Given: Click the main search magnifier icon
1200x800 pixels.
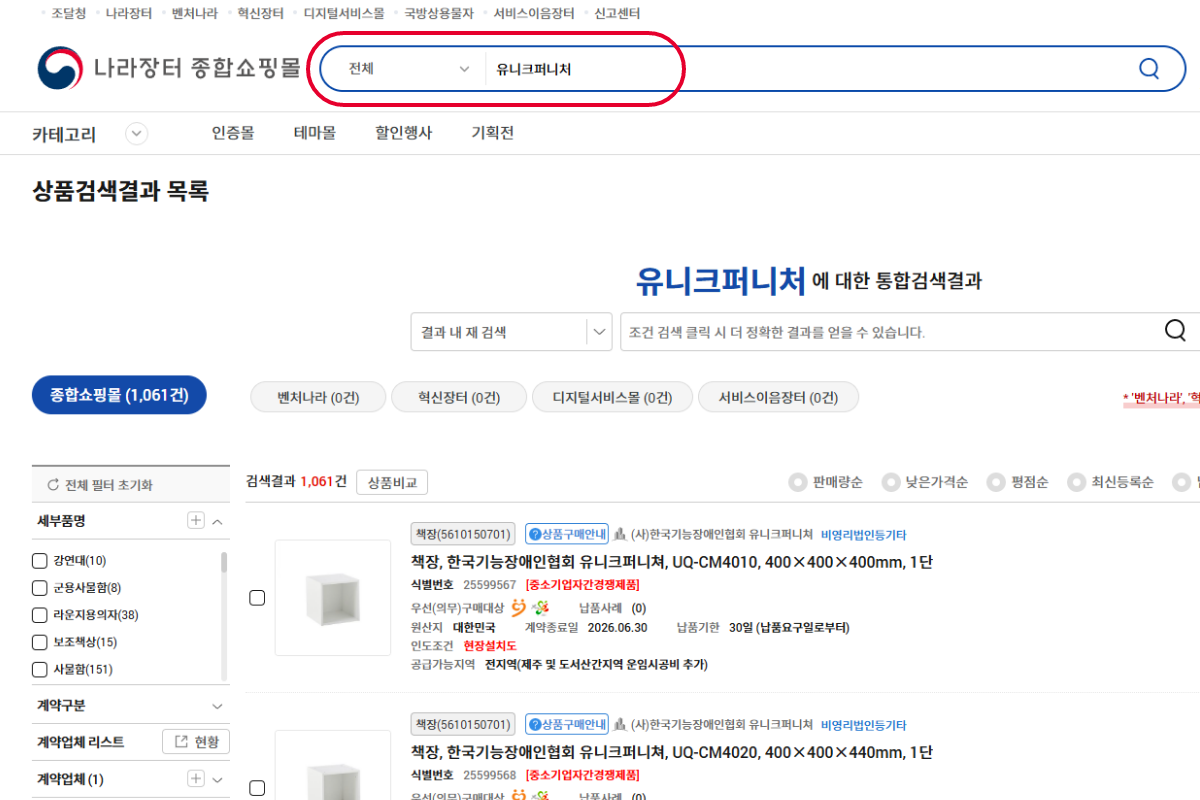Looking at the screenshot, I should [1149, 69].
